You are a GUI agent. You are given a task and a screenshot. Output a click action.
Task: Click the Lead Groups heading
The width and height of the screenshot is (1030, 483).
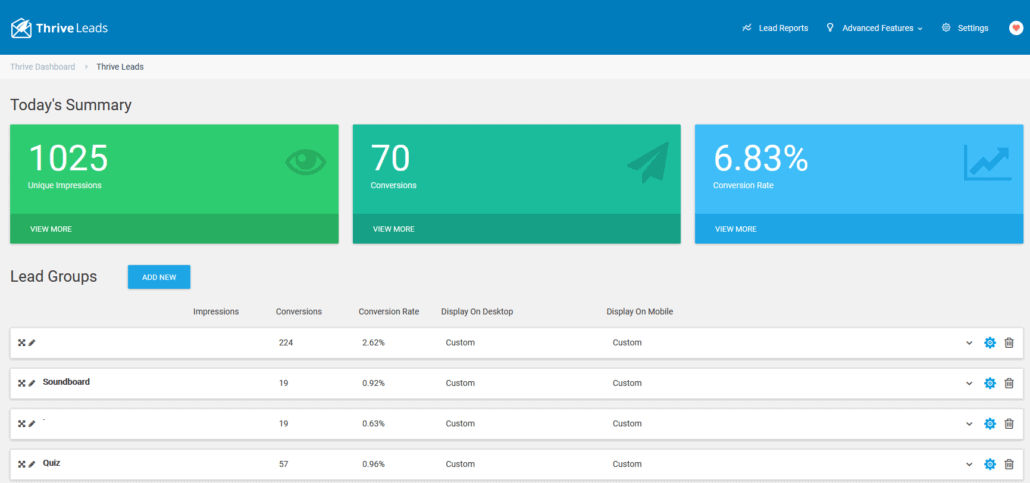[x=54, y=277]
